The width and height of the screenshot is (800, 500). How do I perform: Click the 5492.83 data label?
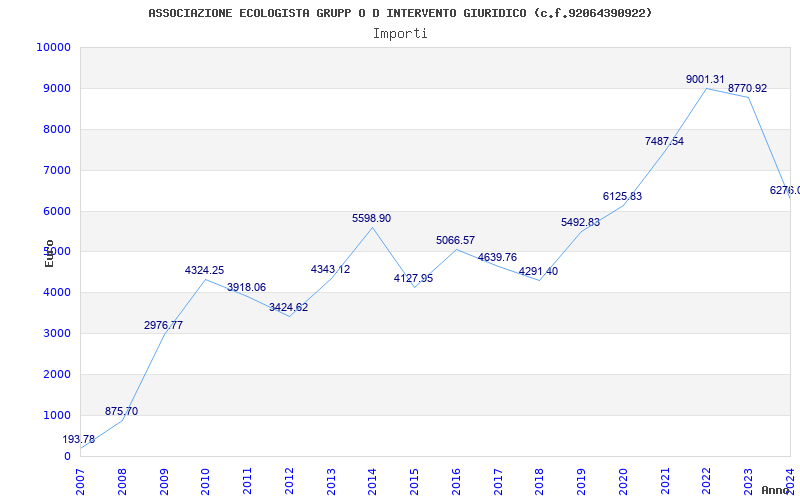pyautogui.click(x=581, y=222)
